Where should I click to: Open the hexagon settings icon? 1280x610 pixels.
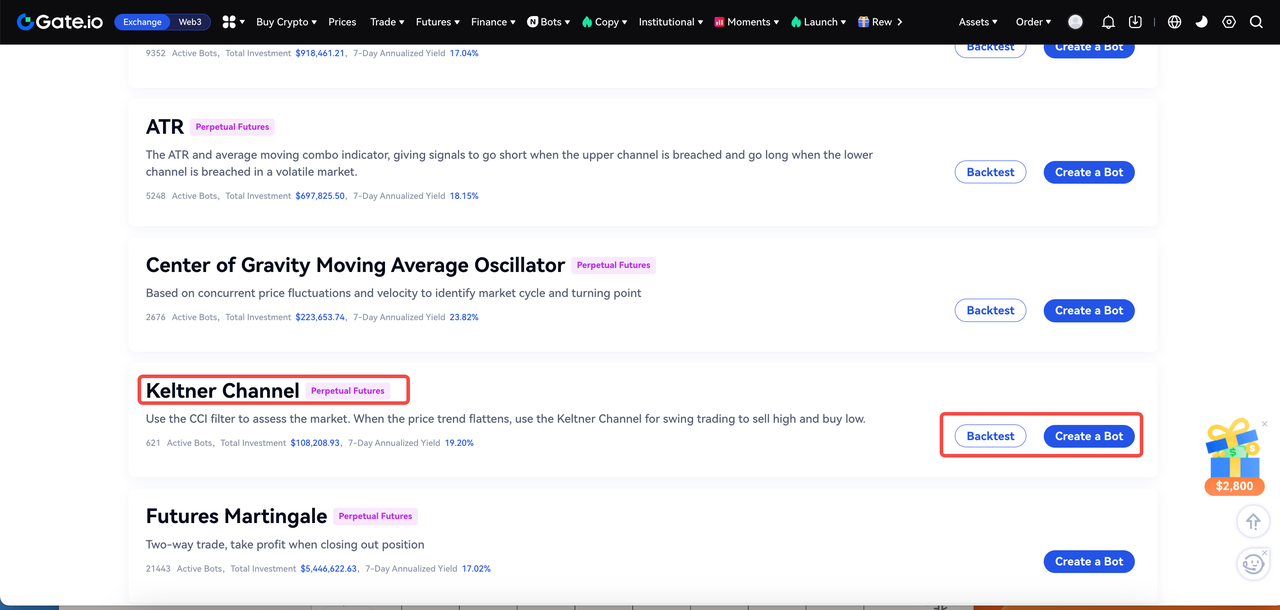pyautogui.click(x=1229, y=22)
